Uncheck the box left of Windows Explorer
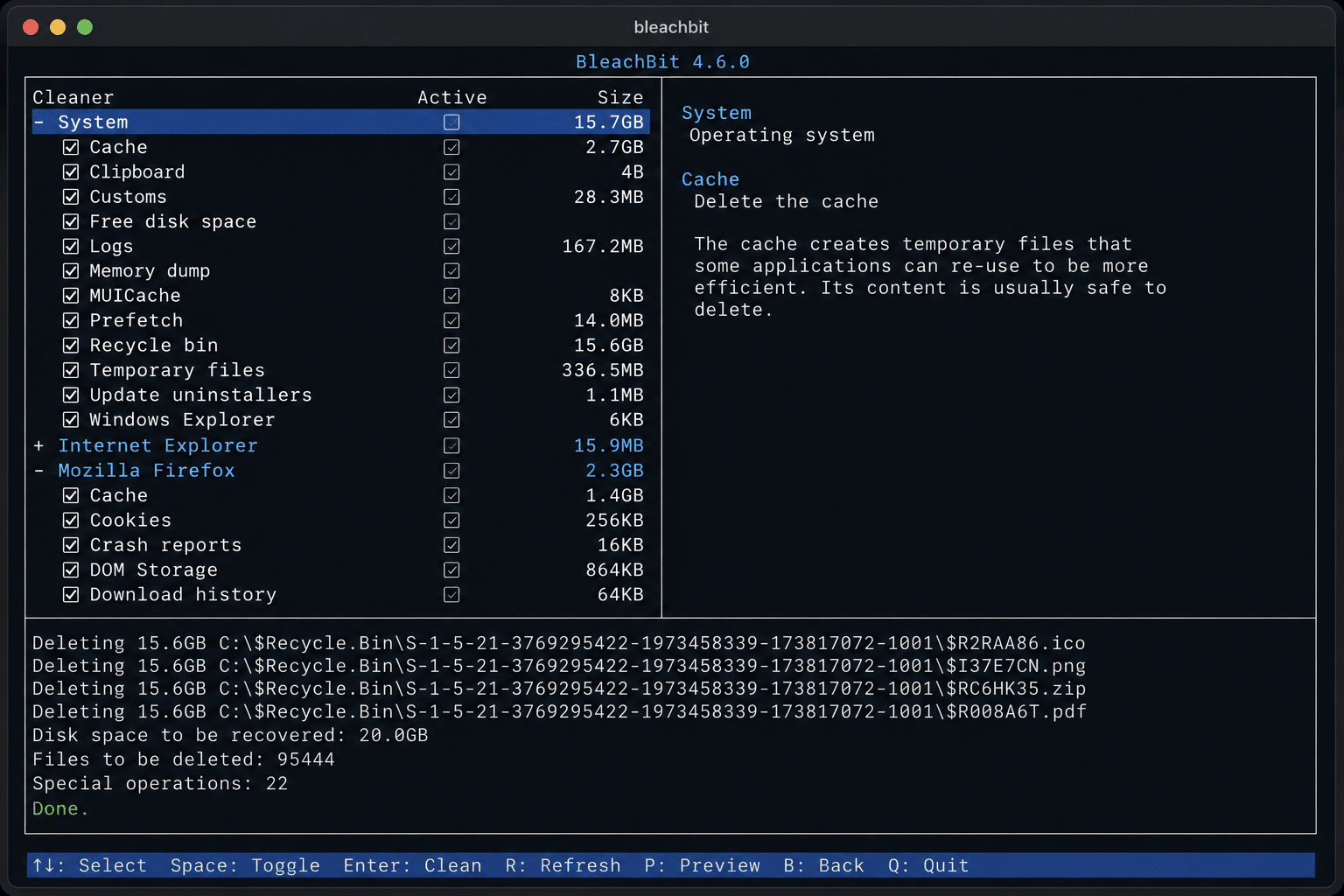1344x896 pixels. (x=71, y=420)
